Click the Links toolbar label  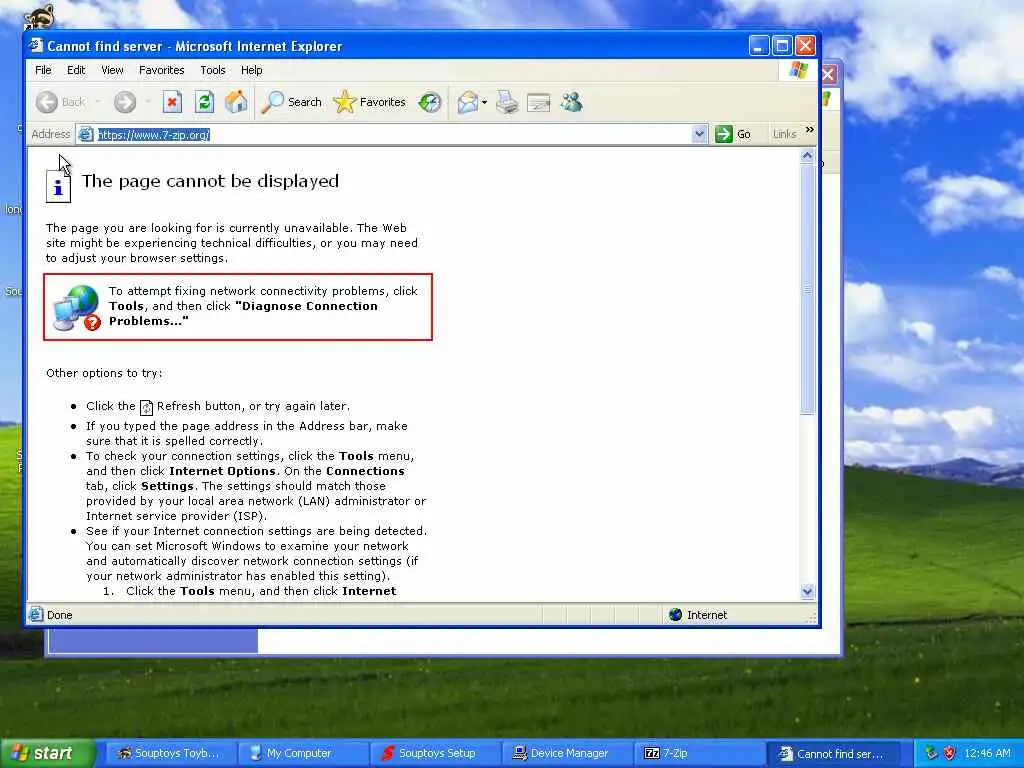click(x=784, y=135)
